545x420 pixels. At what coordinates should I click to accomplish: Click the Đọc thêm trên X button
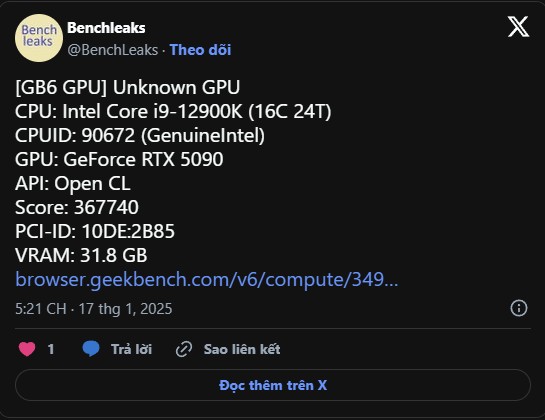click(x=273, y=385)
